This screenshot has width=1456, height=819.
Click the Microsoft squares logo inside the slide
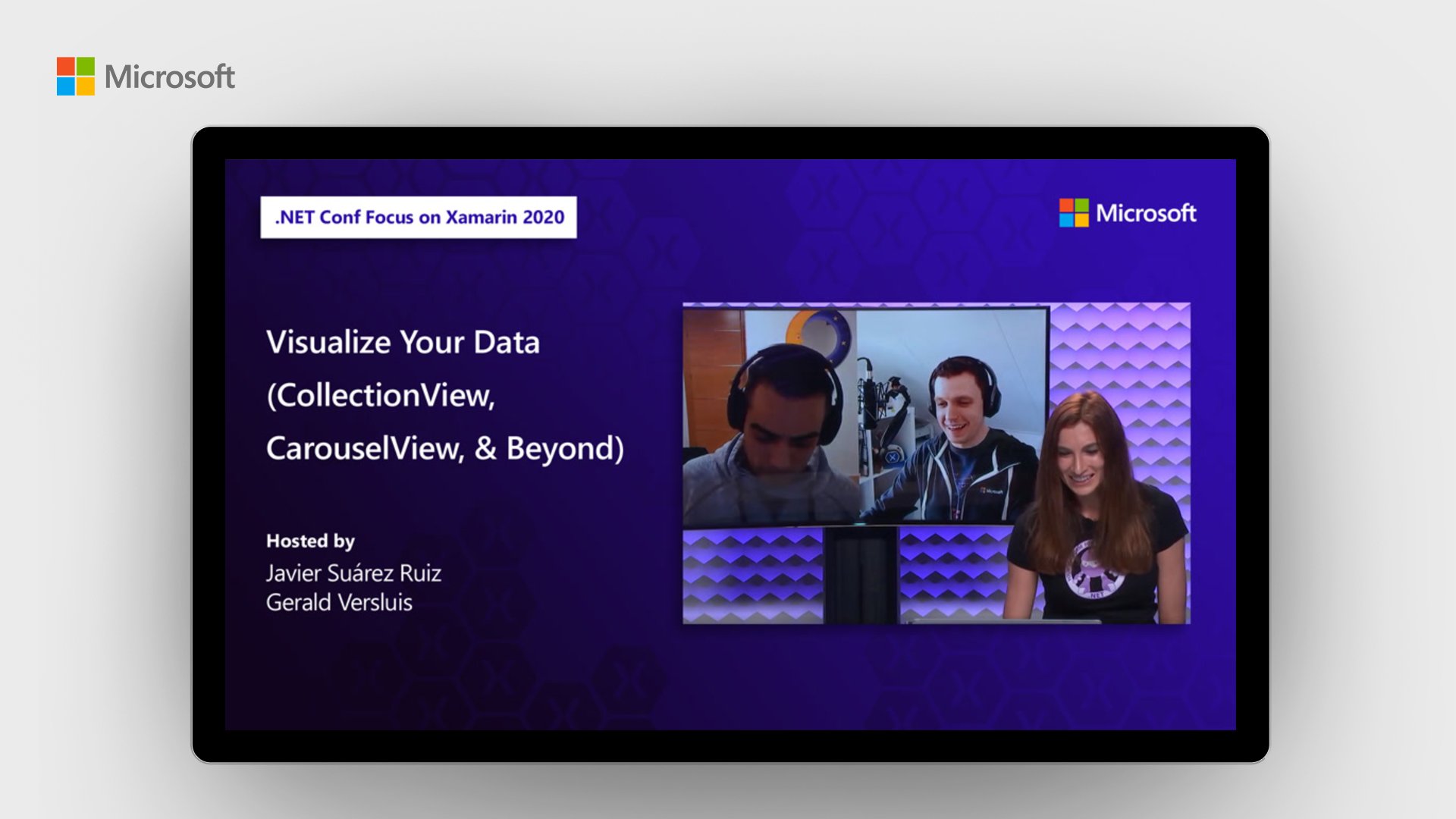1074,213
